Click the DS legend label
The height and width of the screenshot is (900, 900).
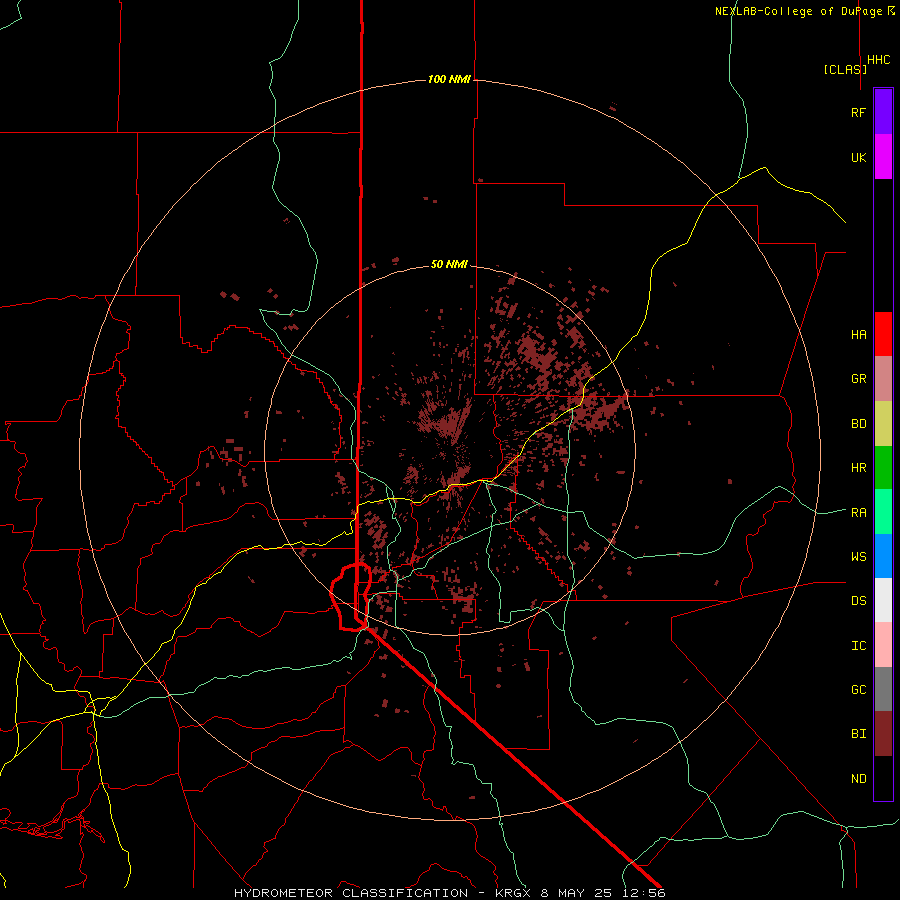858,601
